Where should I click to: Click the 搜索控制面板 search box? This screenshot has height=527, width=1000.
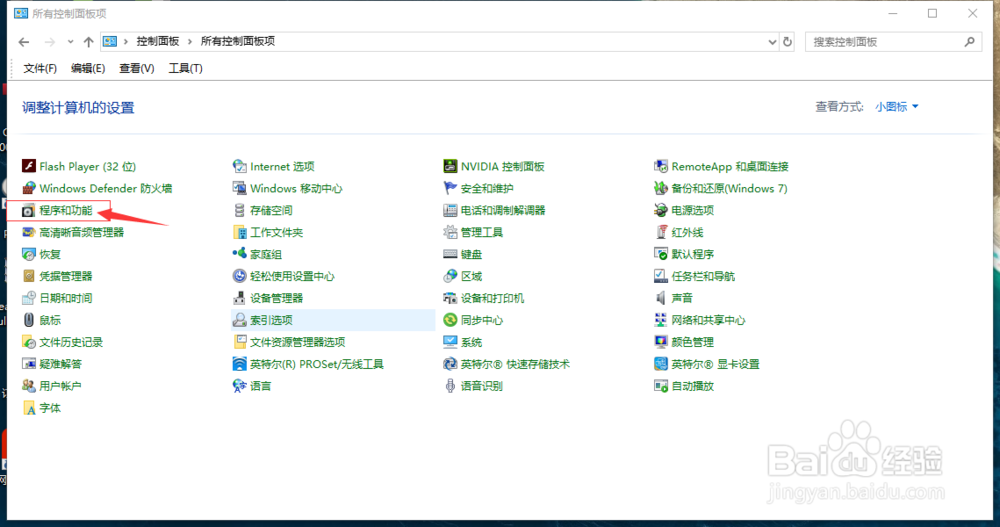point(893,42)
